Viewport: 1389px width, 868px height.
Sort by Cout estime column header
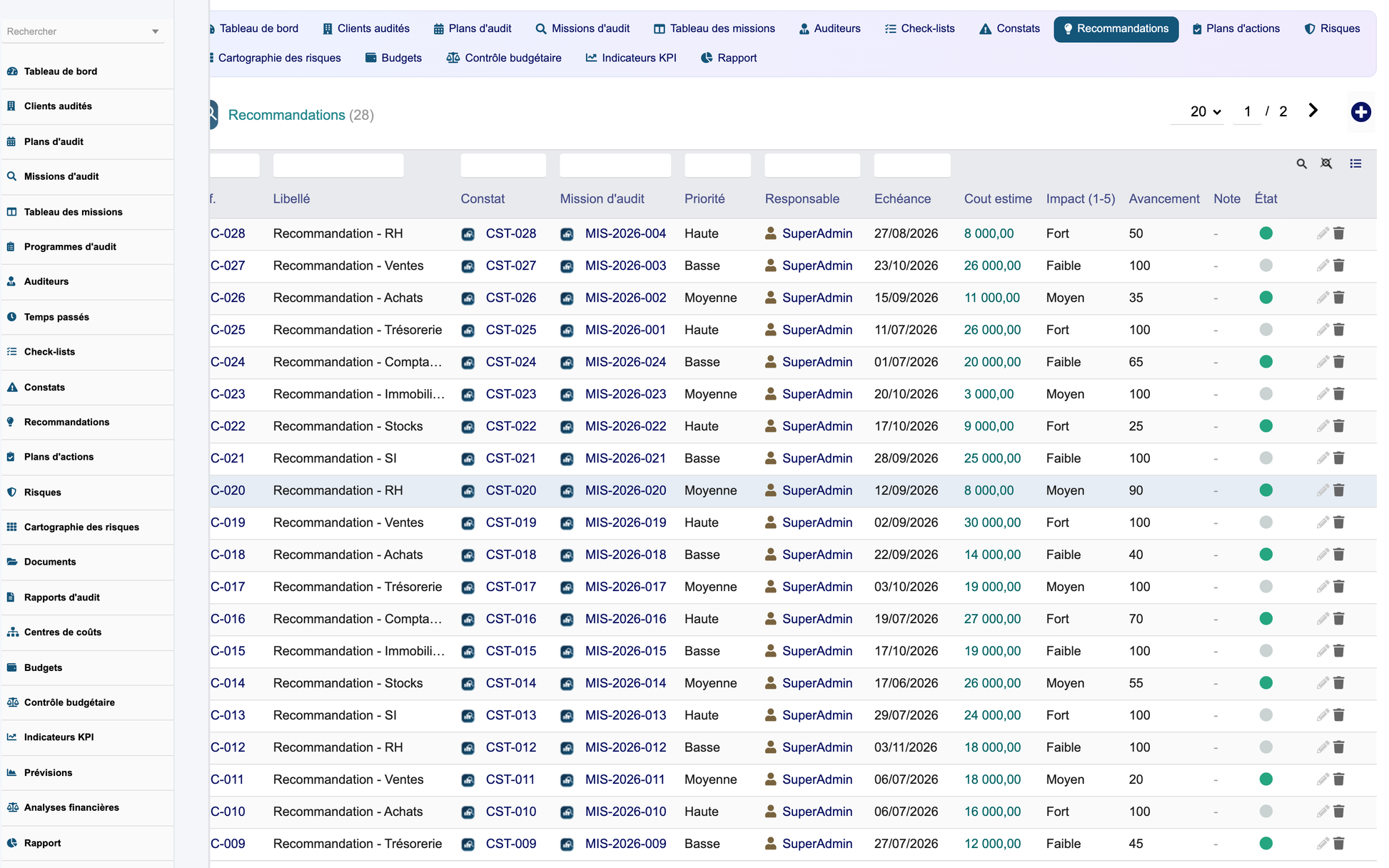click(997, 199)
